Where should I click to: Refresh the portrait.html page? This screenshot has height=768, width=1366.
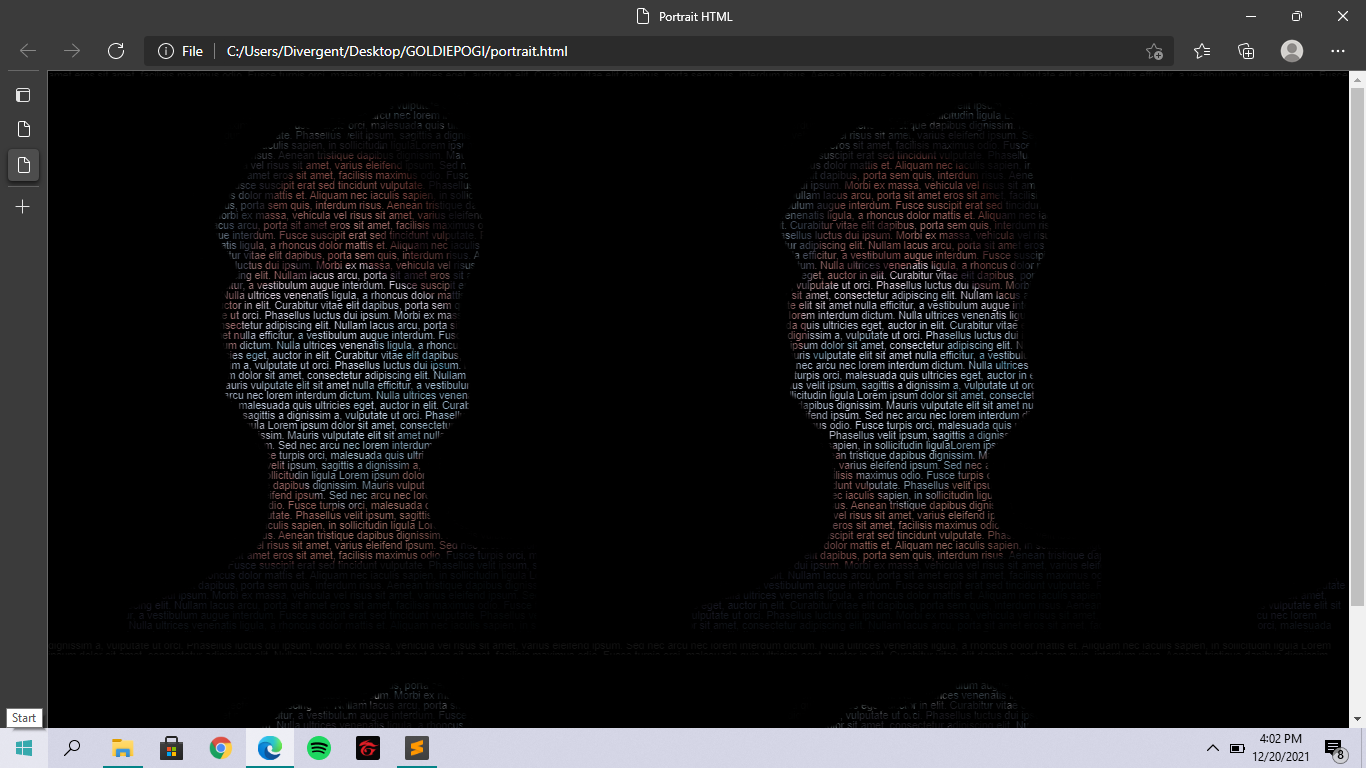pos(116,51)
